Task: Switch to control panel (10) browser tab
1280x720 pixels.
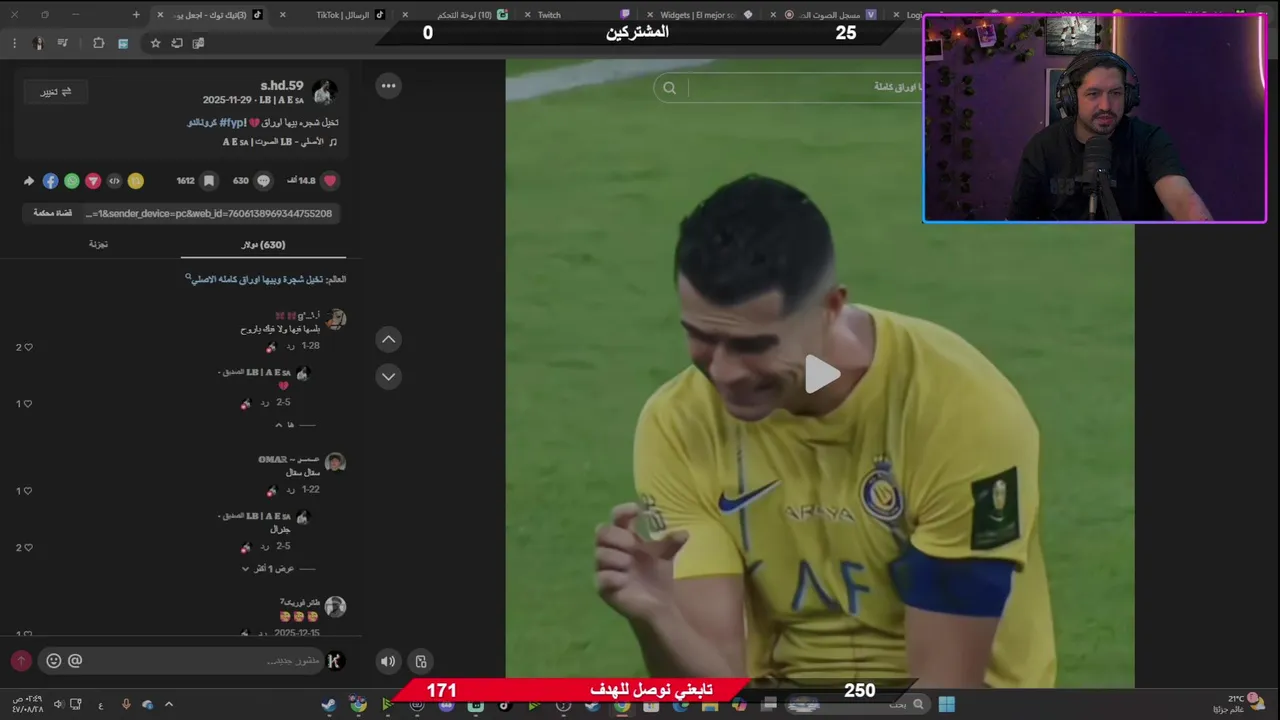Action: 470,15
